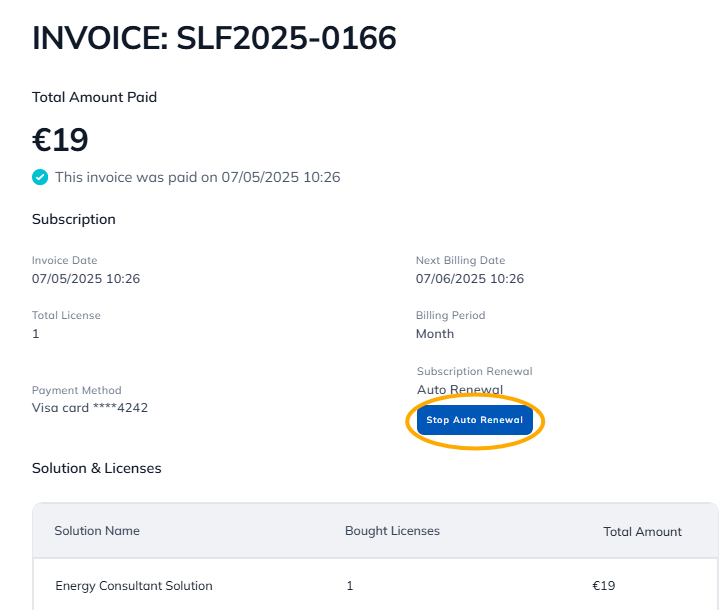720x610 pixels.
Task: Click the invoice number SLF2025-0166 heading
Action: (214, 38)
